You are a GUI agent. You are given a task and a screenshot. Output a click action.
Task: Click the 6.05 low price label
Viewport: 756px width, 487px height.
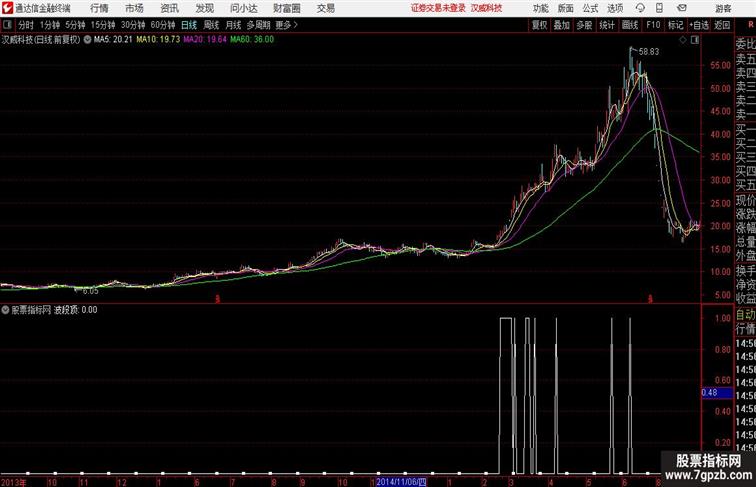tap(90, 291)
